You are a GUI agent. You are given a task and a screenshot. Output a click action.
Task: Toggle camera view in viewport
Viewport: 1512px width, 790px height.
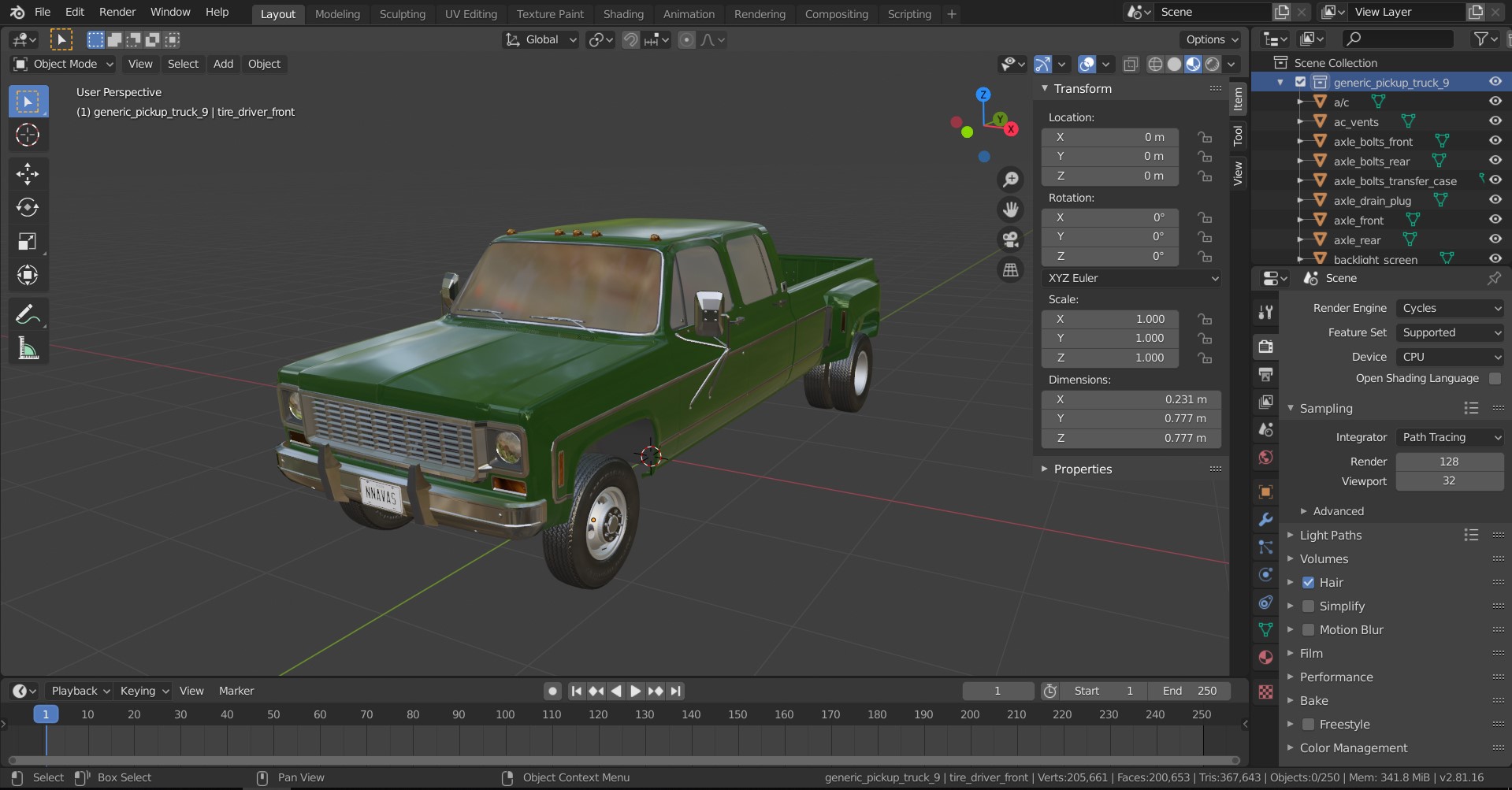1010,239
